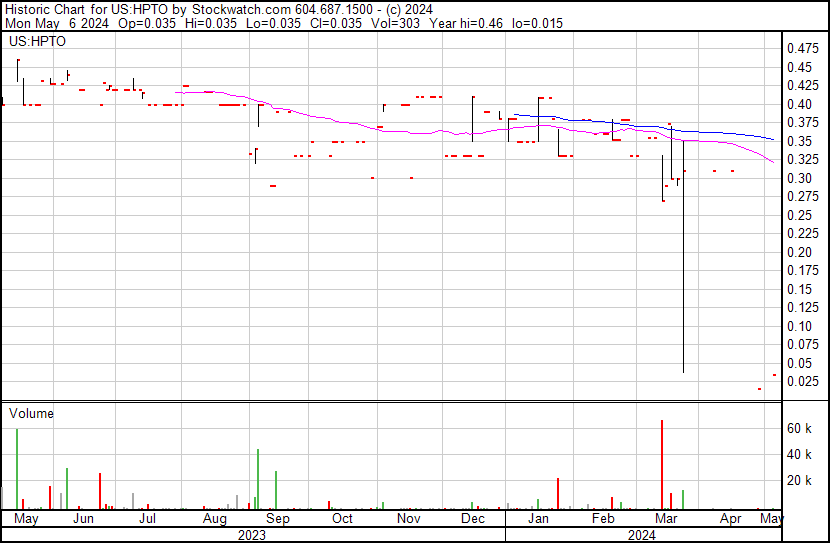
Task: Select the 0.20 price axis label
Action: pyautogui.click(x=799, y=252)
